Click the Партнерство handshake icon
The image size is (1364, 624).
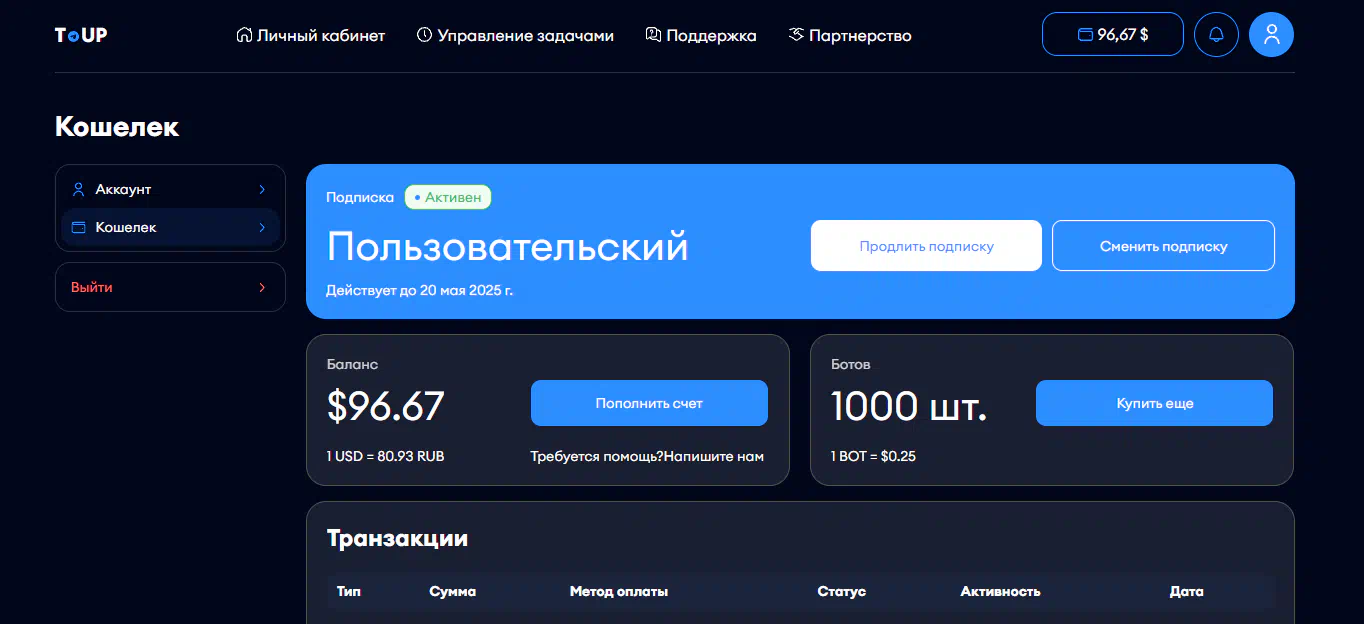(796, 35)
